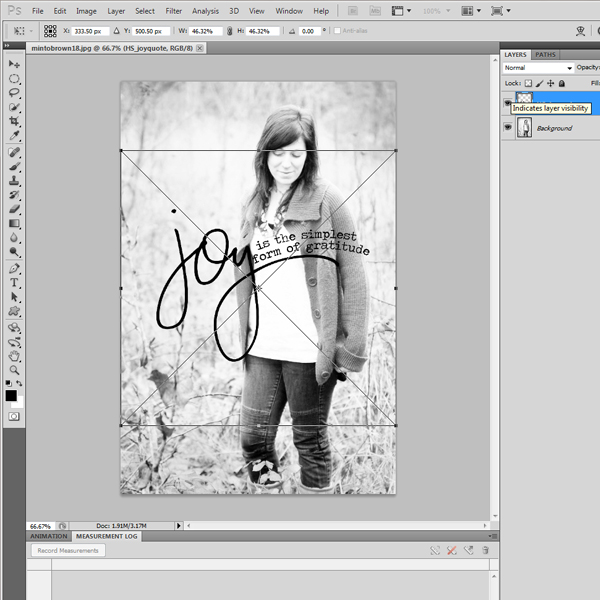
Task: Select the Eyedropper tool
Action: tap(14, 135)
